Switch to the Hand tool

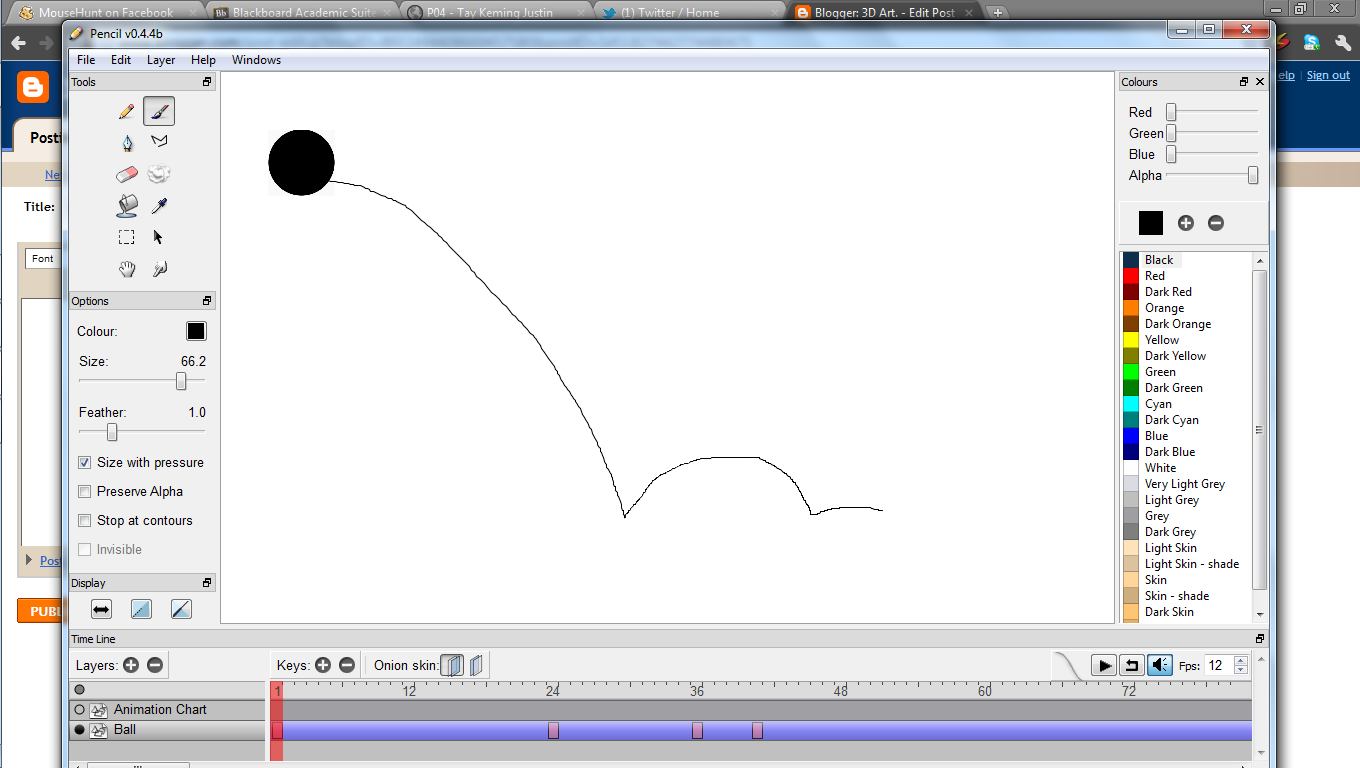(126, 268)
